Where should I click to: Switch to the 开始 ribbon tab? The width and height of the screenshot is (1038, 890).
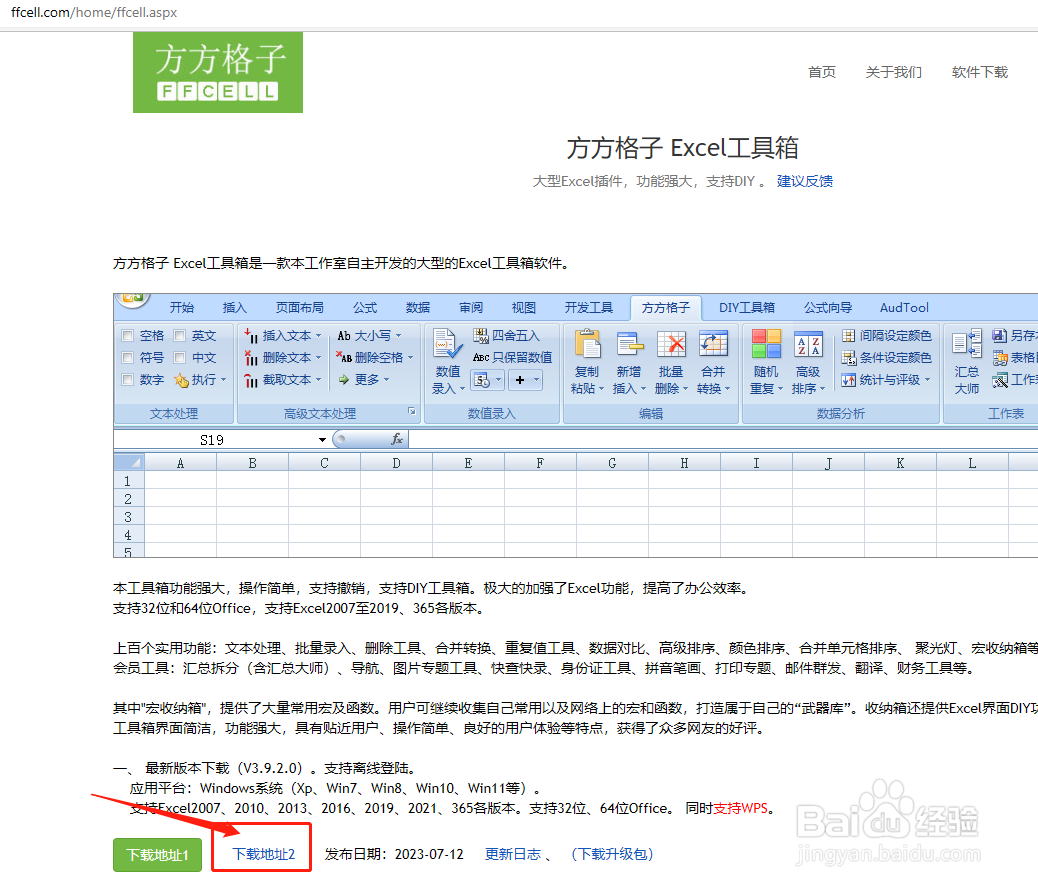pyautogui.click(x=182, y=308)
